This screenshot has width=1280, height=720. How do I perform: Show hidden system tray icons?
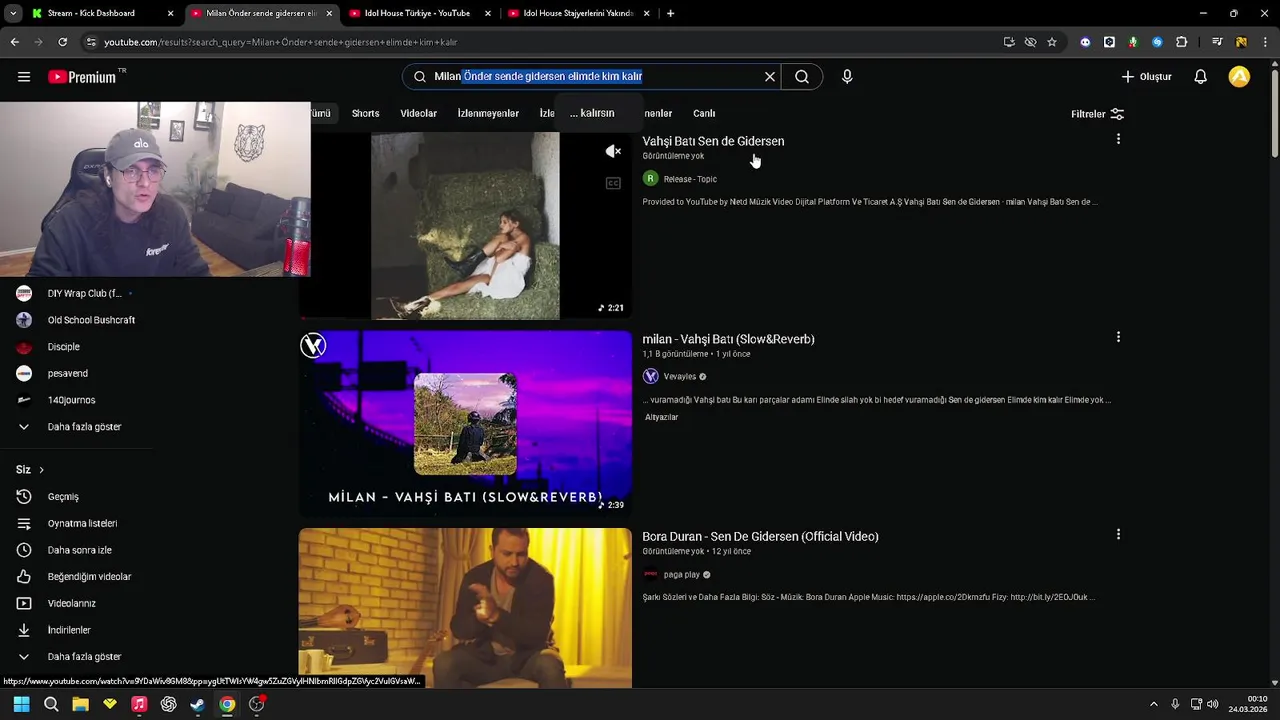point(1153,704)
